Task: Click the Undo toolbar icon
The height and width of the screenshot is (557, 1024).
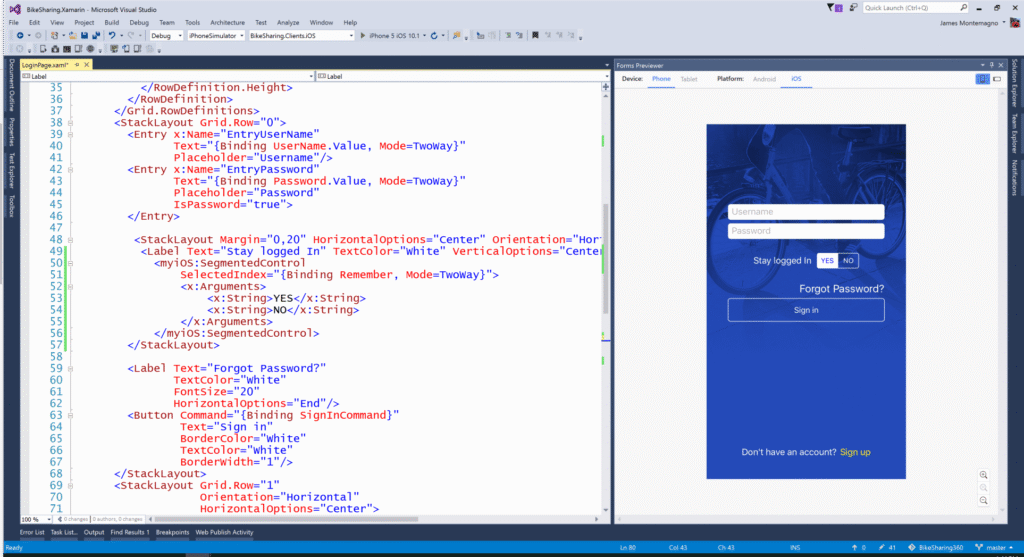Action: 113,35
